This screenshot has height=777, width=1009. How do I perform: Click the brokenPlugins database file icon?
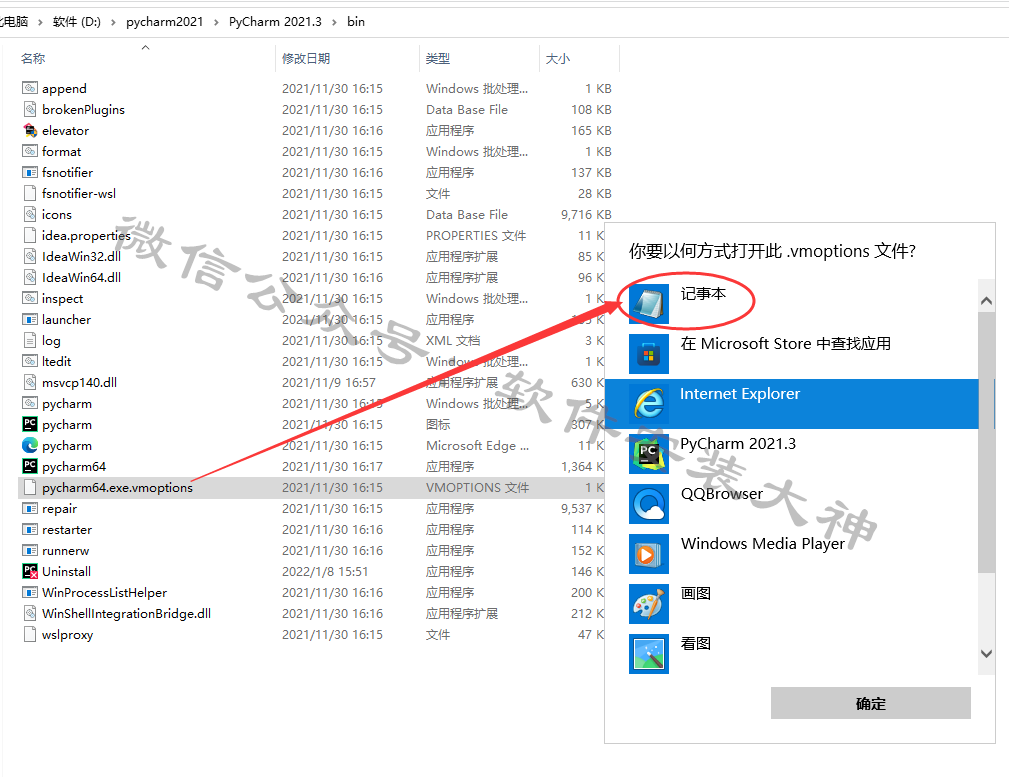pyautogui.click(x=30, y=109)
